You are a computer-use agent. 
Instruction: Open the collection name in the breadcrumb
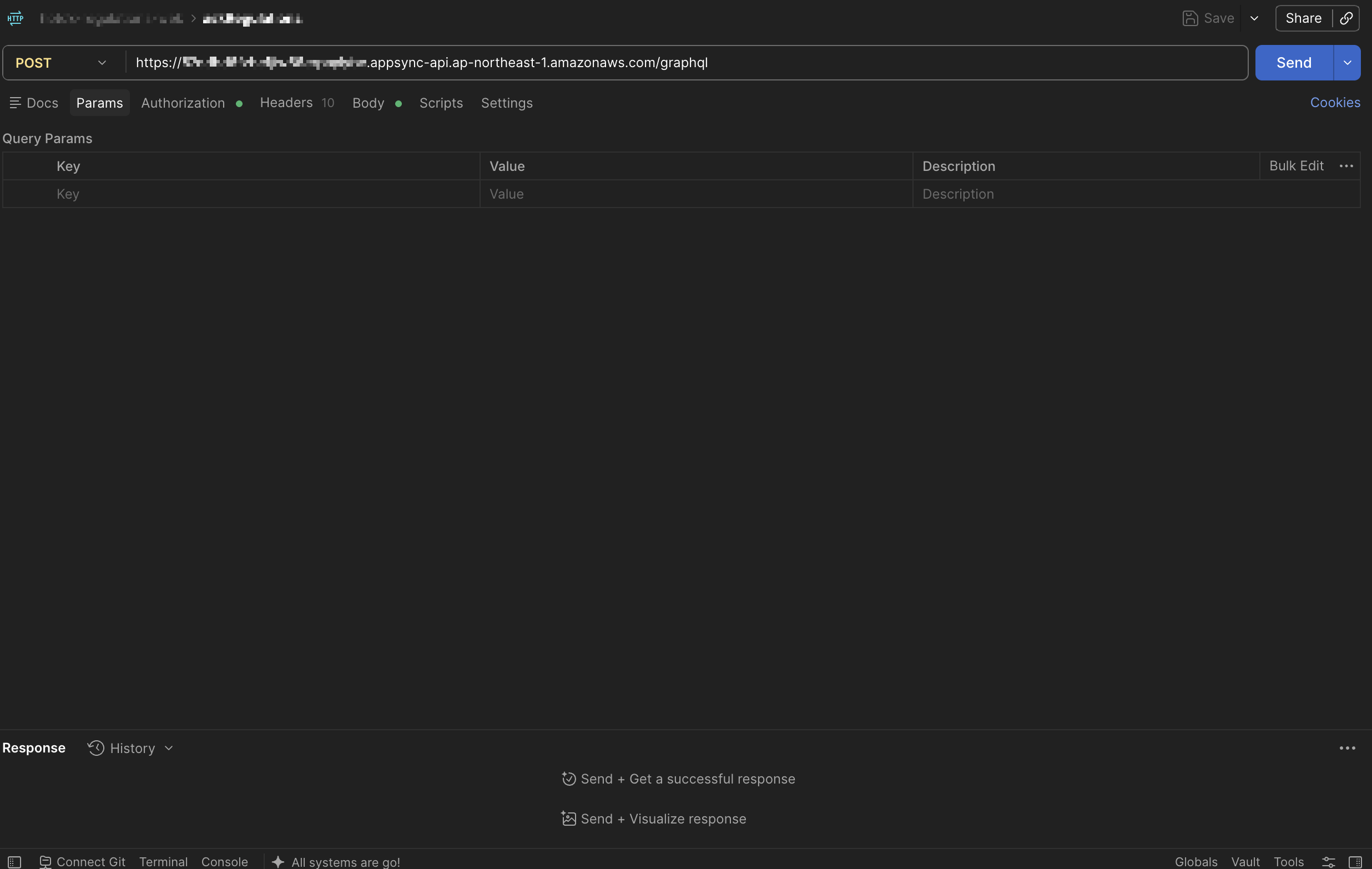point(112,18)
